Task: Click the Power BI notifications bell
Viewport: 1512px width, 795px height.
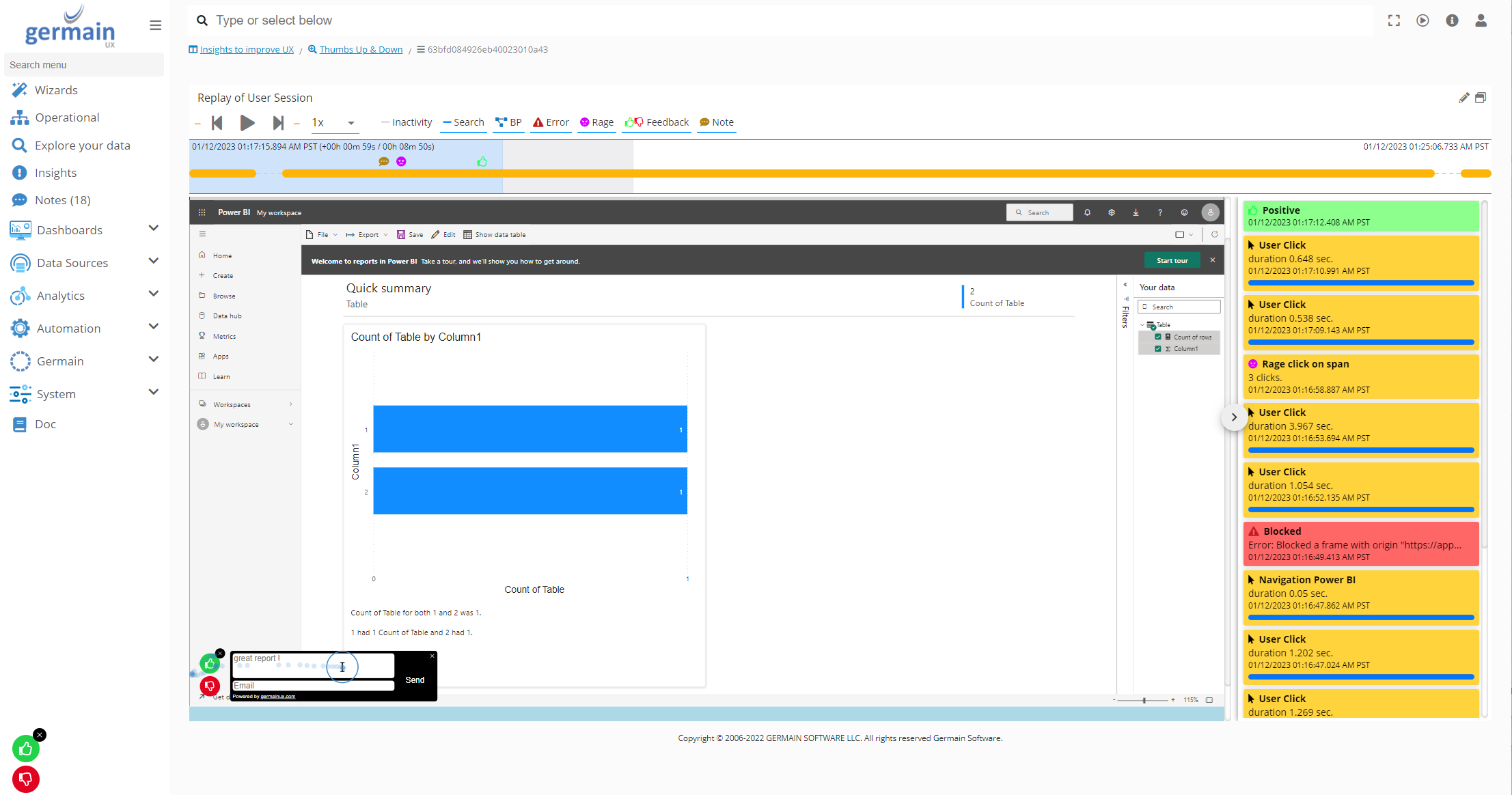Action: [1087, 212]
